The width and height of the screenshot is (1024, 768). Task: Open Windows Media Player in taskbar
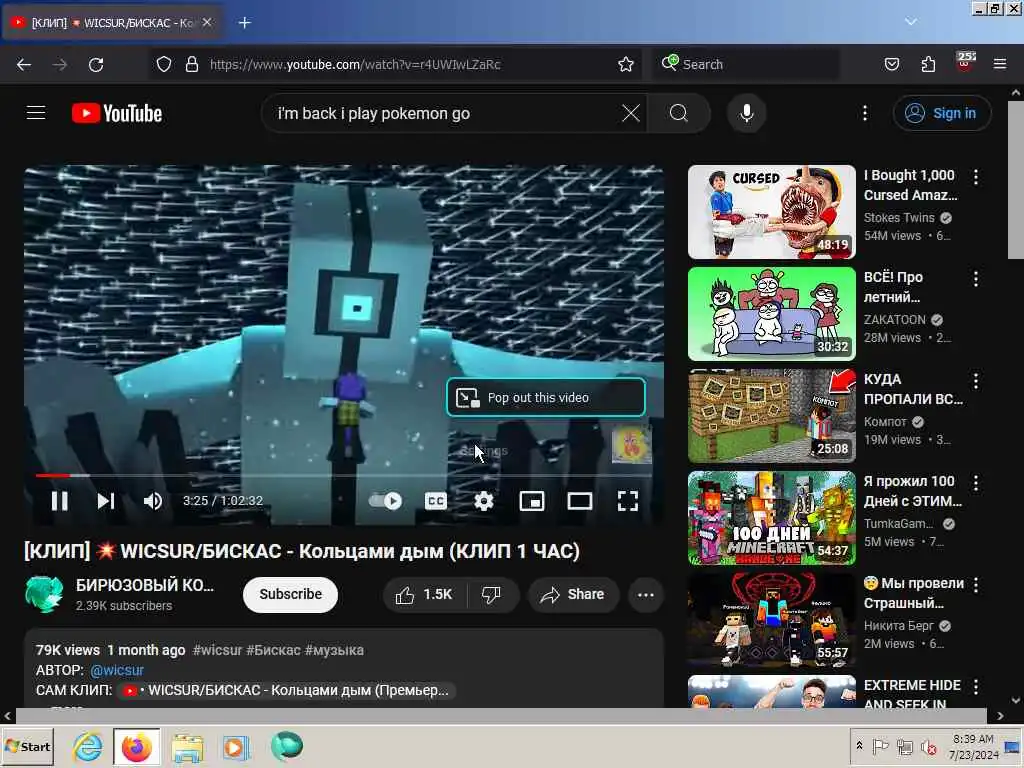pos(235,746)
